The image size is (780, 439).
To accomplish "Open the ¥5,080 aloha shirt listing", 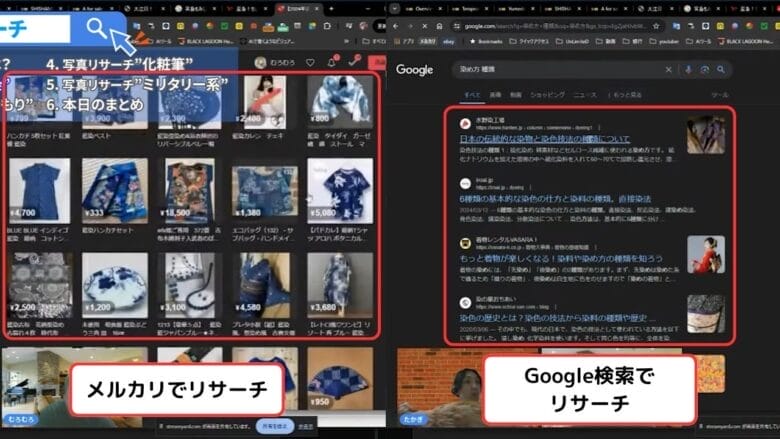I will [340, 191].
